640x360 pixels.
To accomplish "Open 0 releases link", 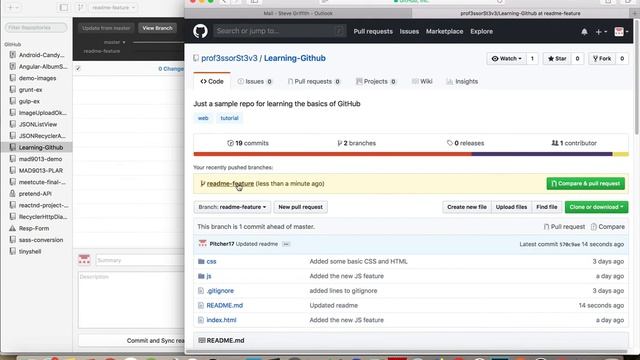I will click(x=465, y=143).
